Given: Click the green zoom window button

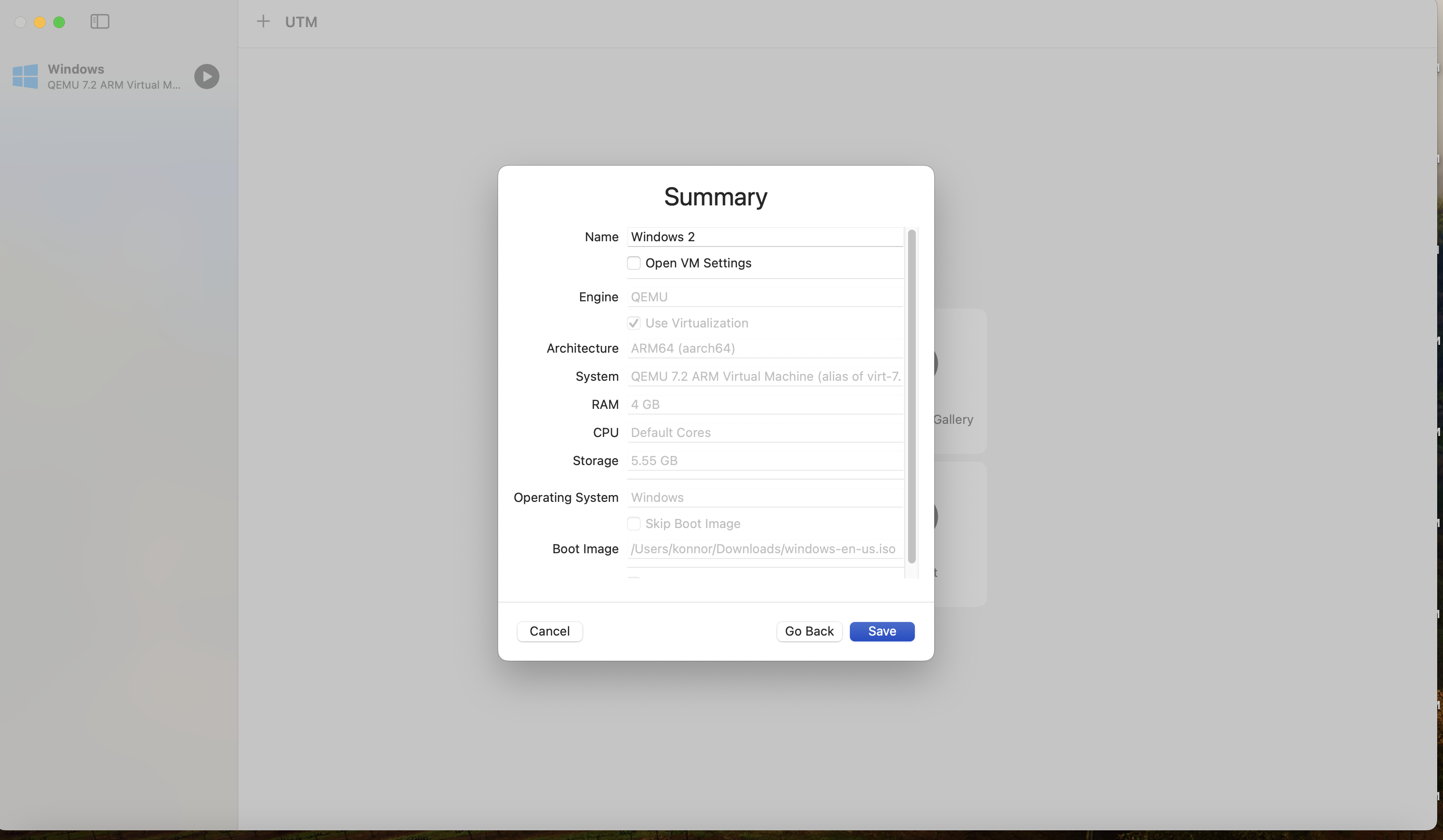Looking at the screenshot, I should pyautogui.click(x=59, y=22).
